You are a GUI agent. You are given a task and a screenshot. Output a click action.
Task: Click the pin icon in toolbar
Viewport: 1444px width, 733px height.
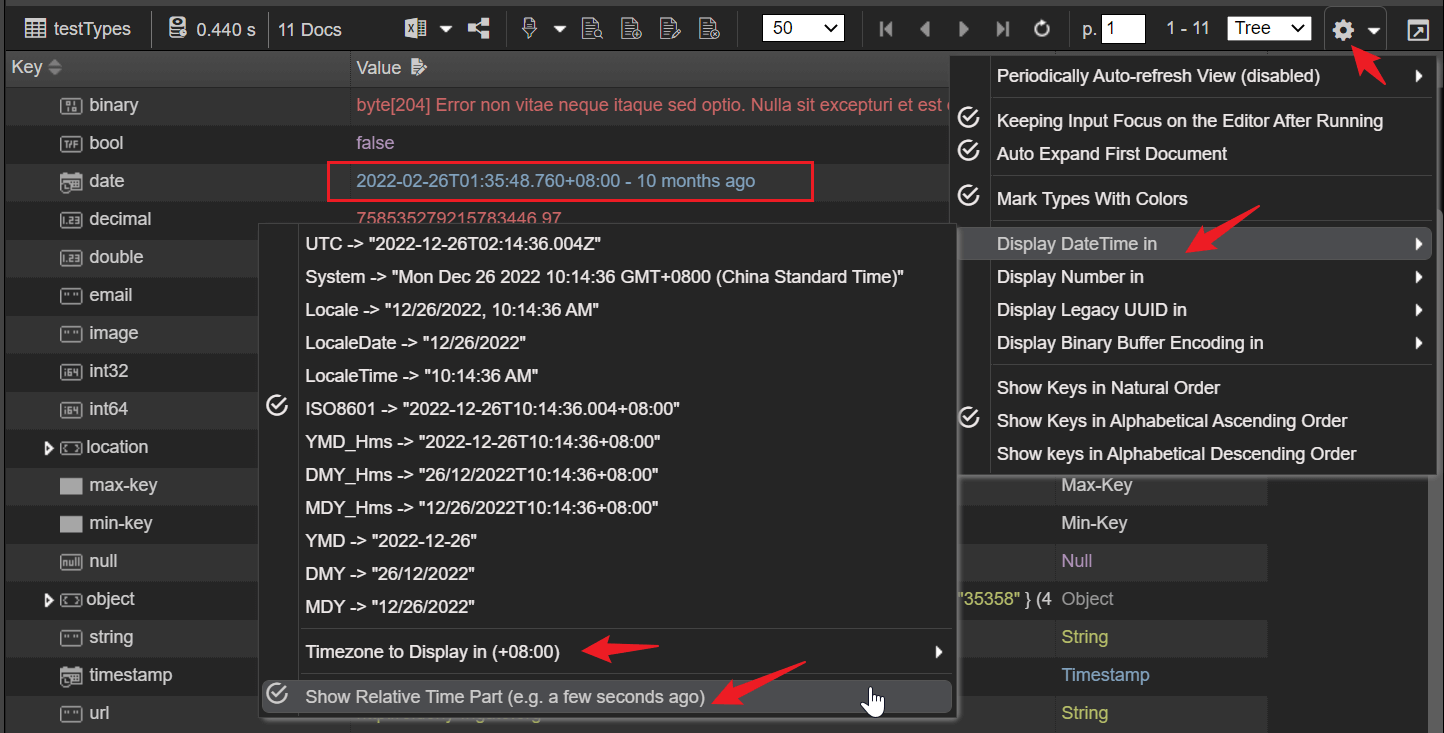530,29
